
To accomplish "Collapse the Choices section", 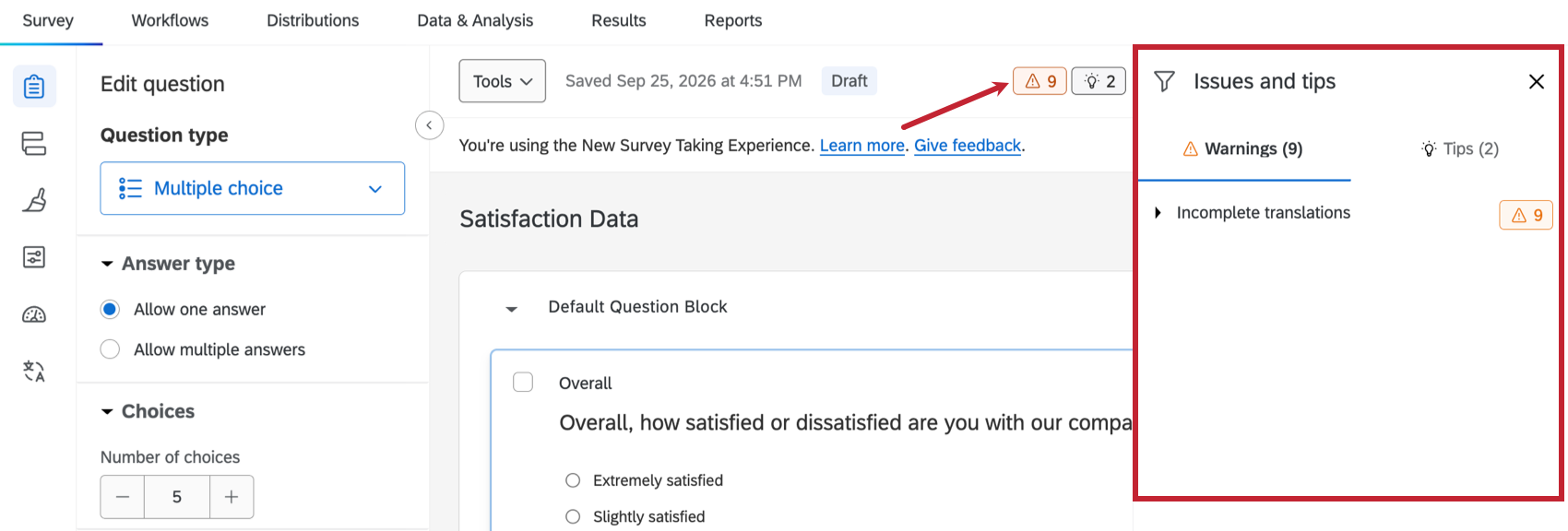I will point(107,412).
